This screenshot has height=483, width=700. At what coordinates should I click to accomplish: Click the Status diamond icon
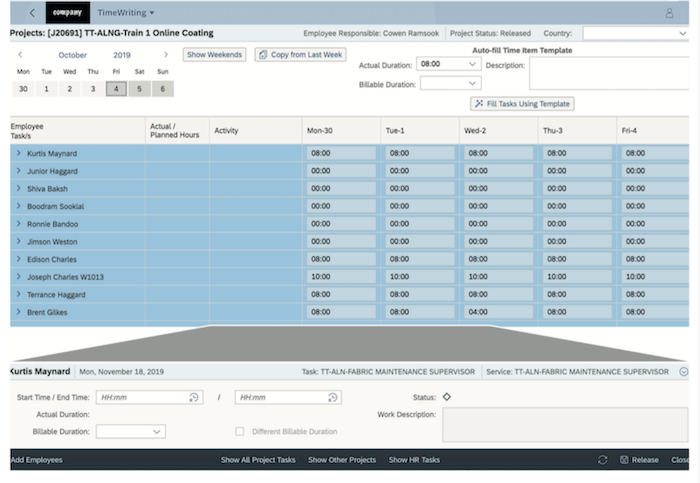coord(446,397)
